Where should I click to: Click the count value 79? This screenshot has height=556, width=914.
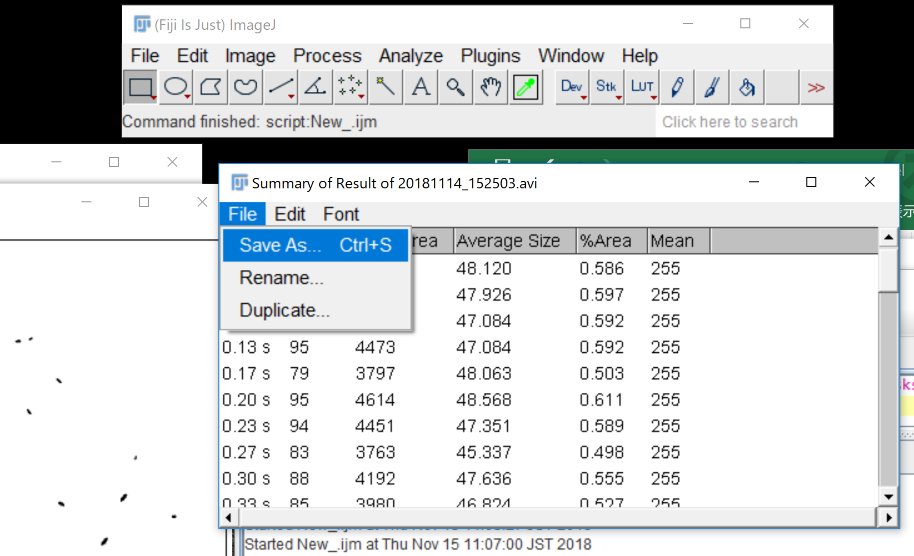coord(299,374)
